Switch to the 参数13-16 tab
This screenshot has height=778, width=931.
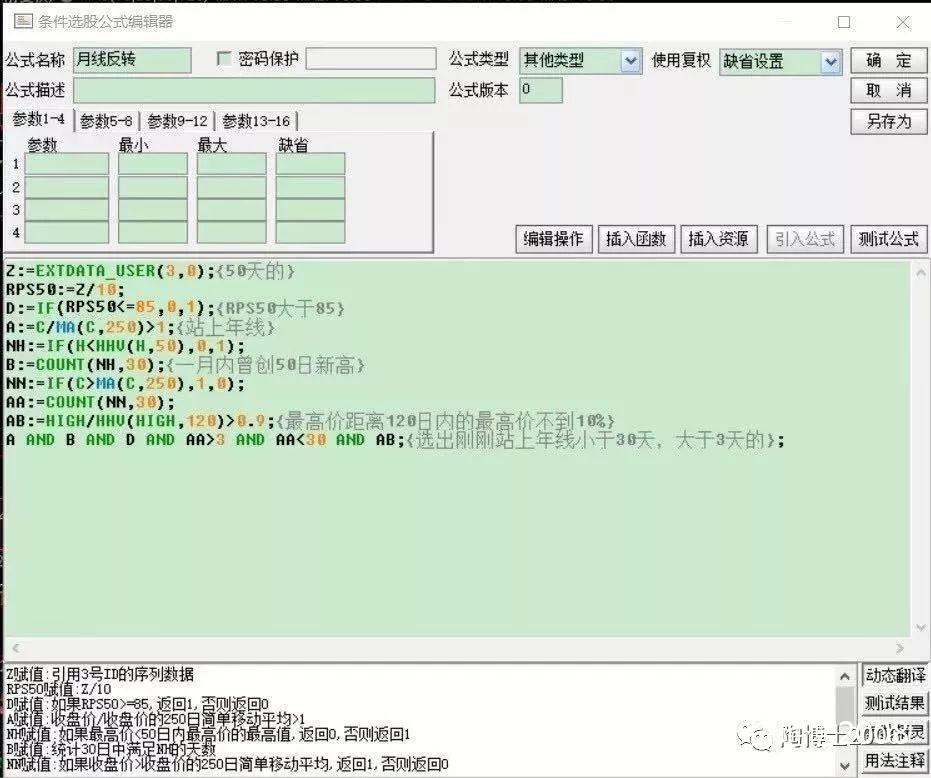coord(256,121)
